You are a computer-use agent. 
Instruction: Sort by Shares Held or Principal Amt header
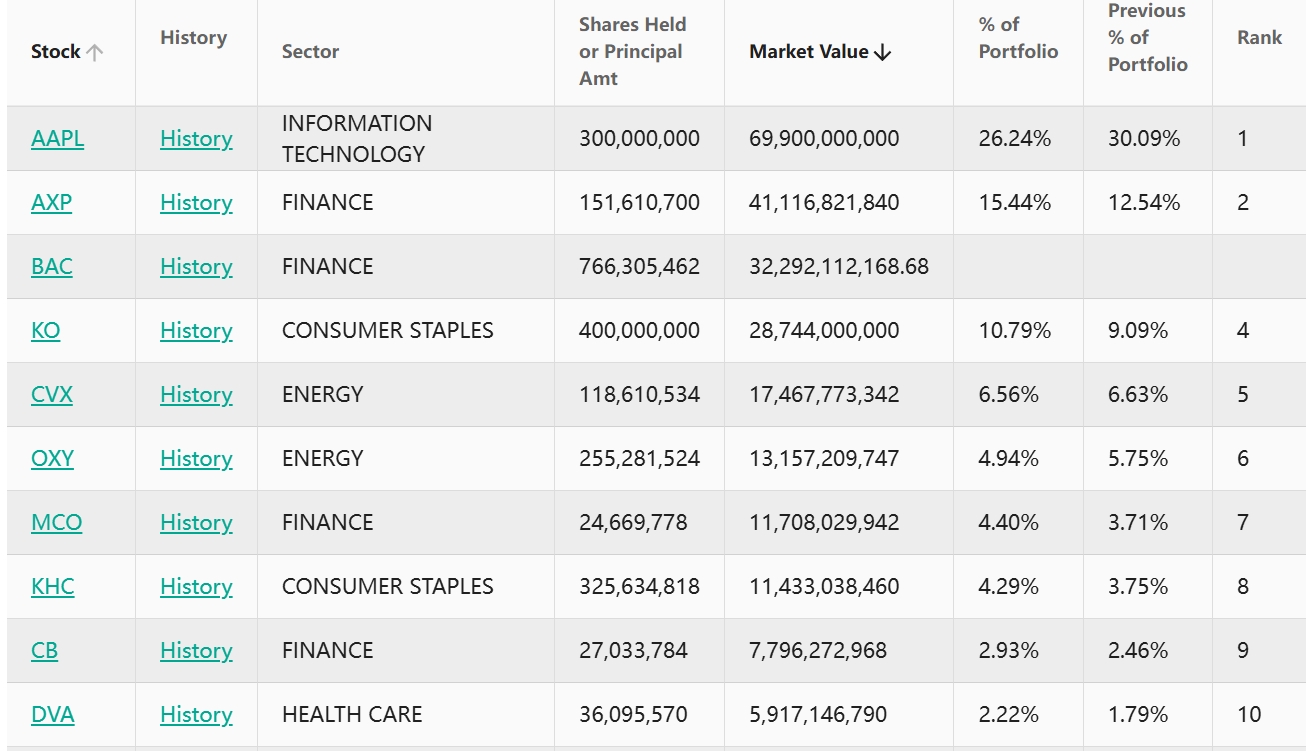(x=632, y=52)
